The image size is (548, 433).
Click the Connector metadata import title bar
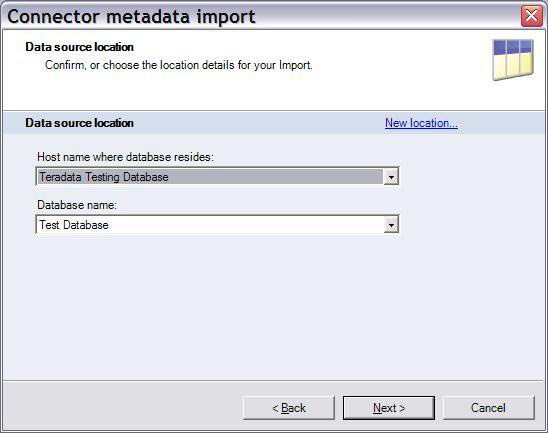(262, 16)
